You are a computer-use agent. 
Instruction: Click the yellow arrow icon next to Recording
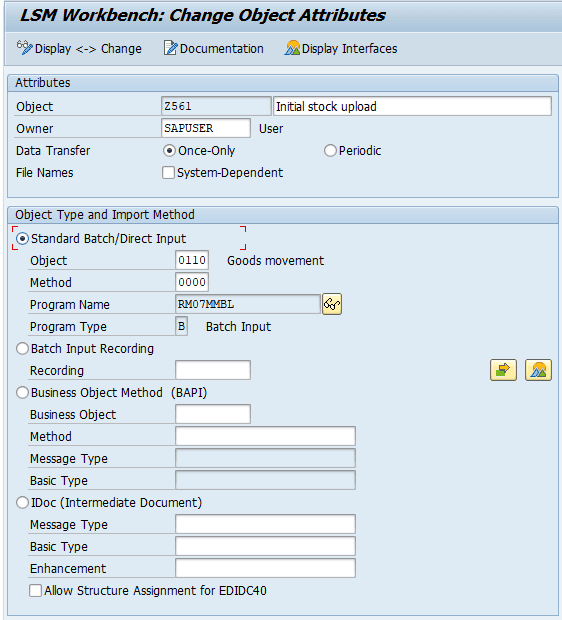503,370
